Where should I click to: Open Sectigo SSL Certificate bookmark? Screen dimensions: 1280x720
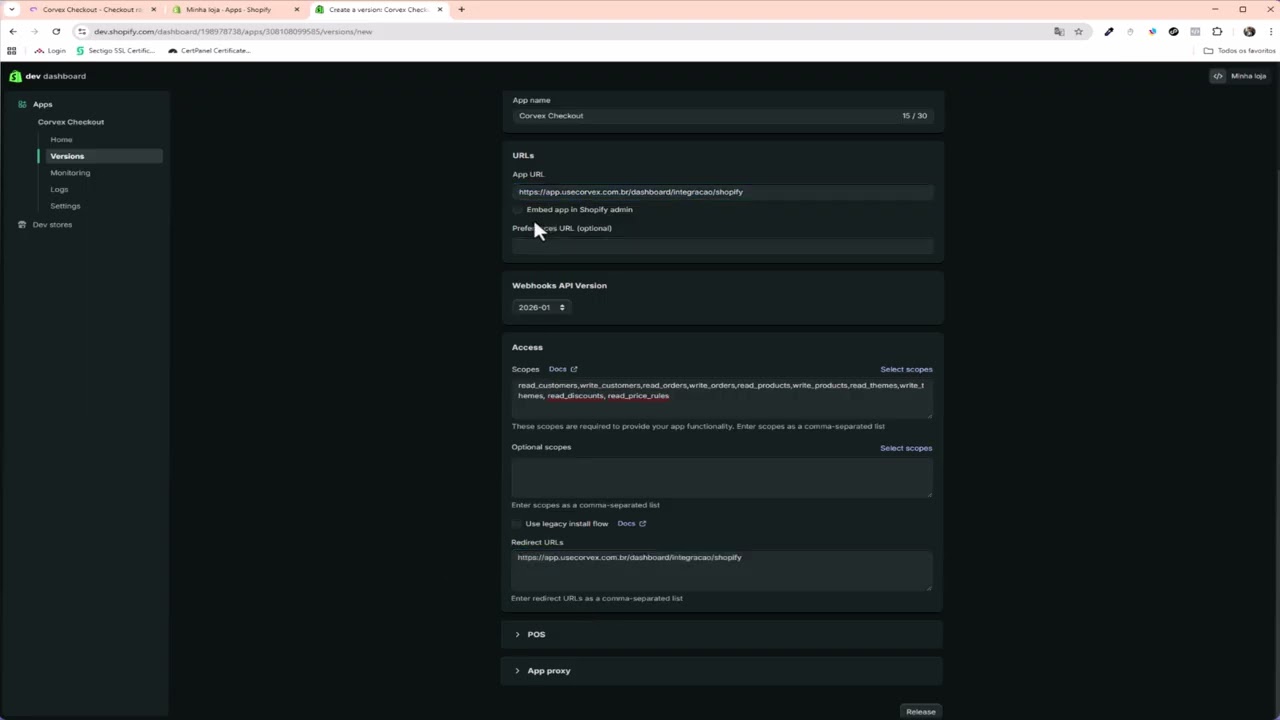(x=115, y=50)
